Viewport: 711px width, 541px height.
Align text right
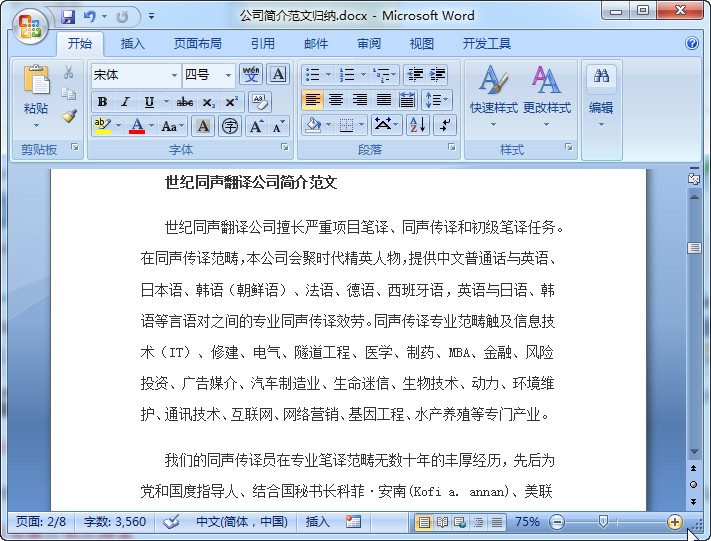click(360, 100)
